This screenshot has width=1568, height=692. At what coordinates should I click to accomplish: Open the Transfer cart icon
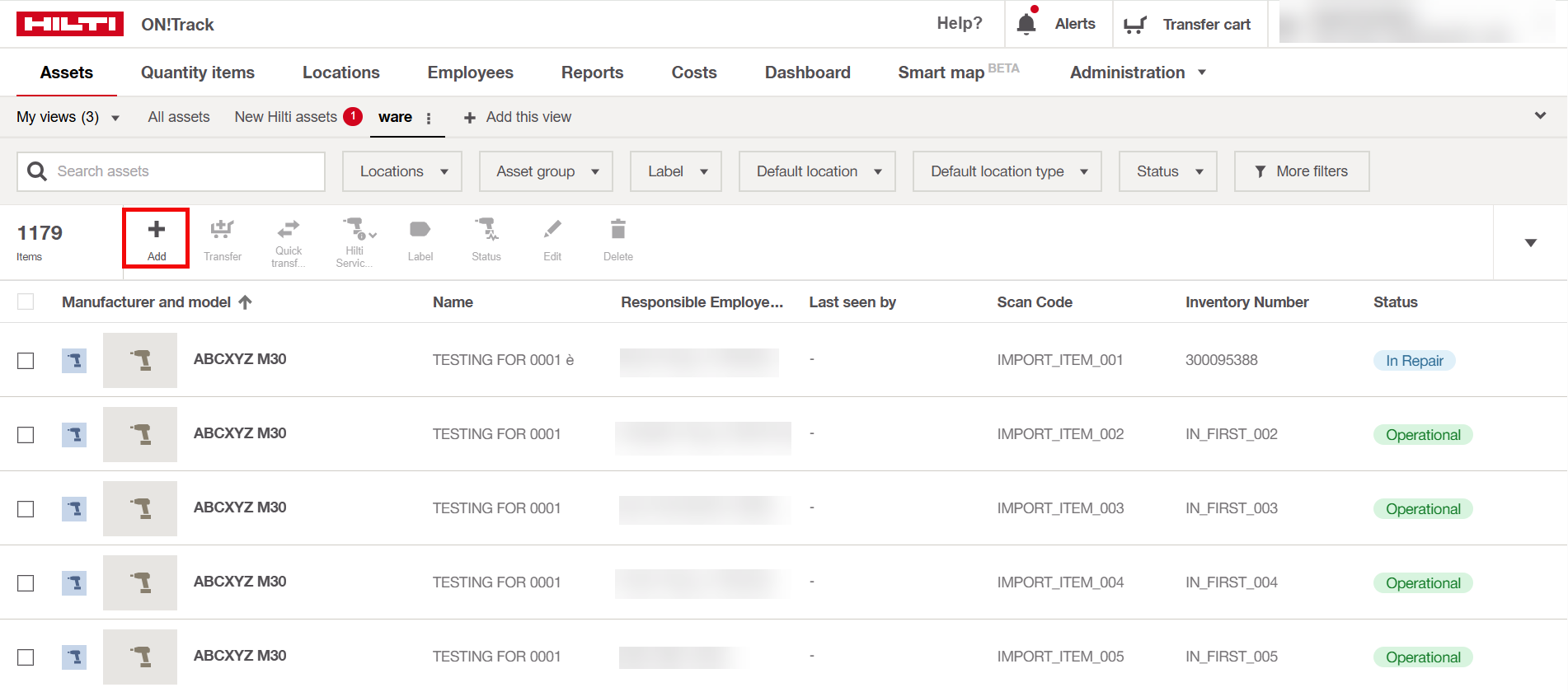click(x=1135, y=25)
